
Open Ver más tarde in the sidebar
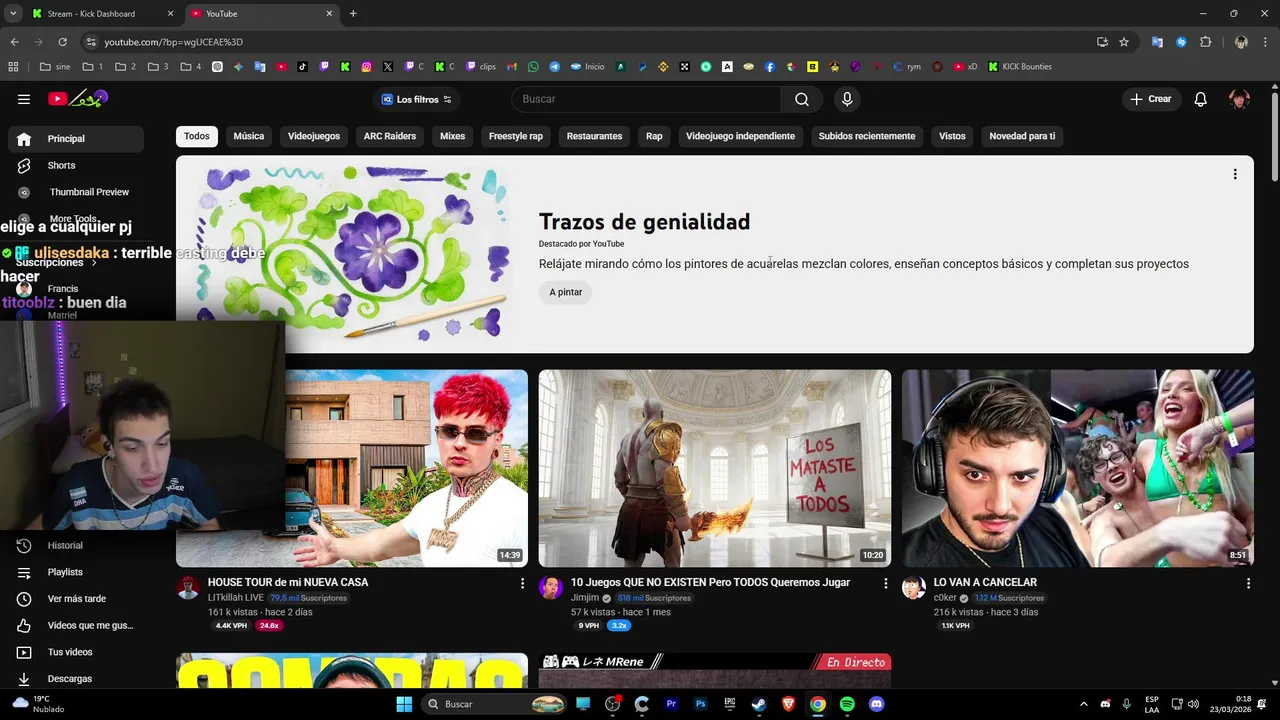76,599
